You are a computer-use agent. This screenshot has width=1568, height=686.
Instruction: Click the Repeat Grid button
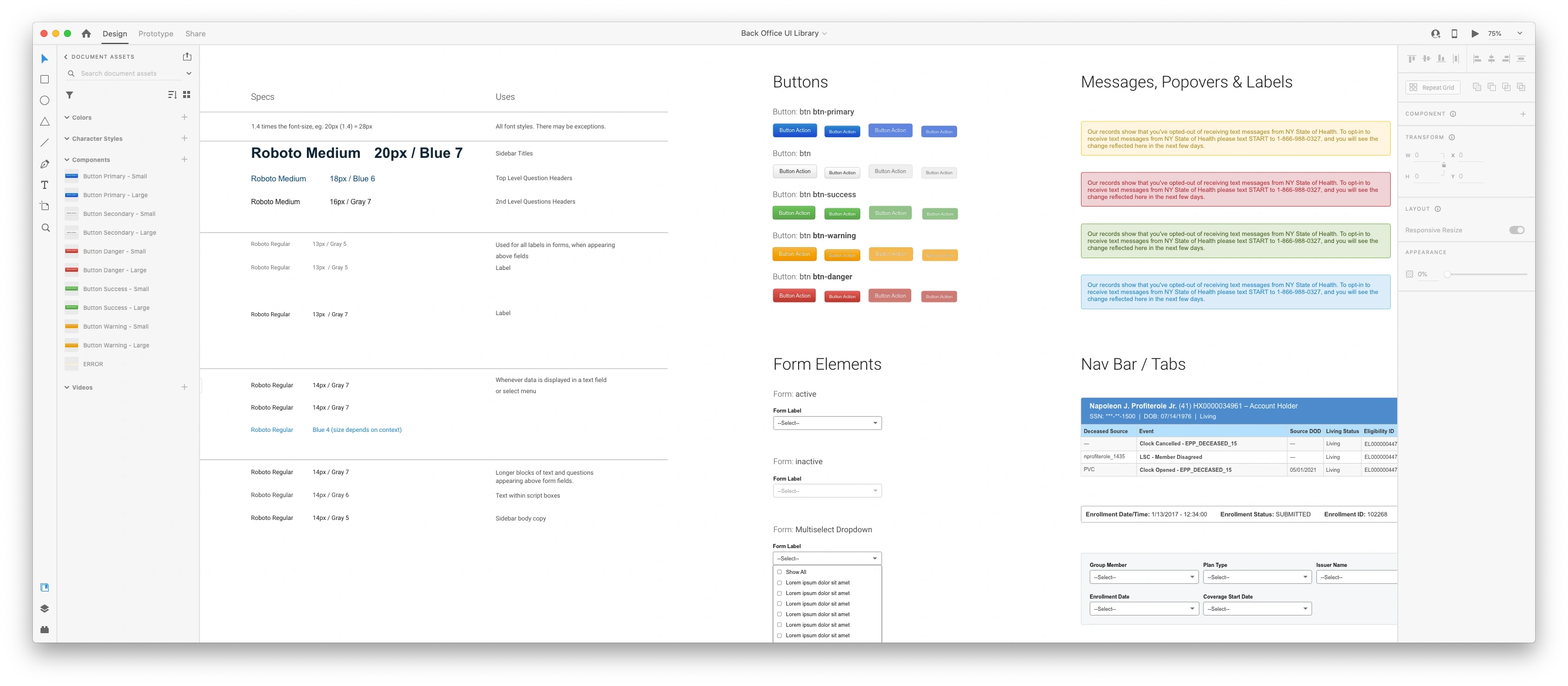1434,86
